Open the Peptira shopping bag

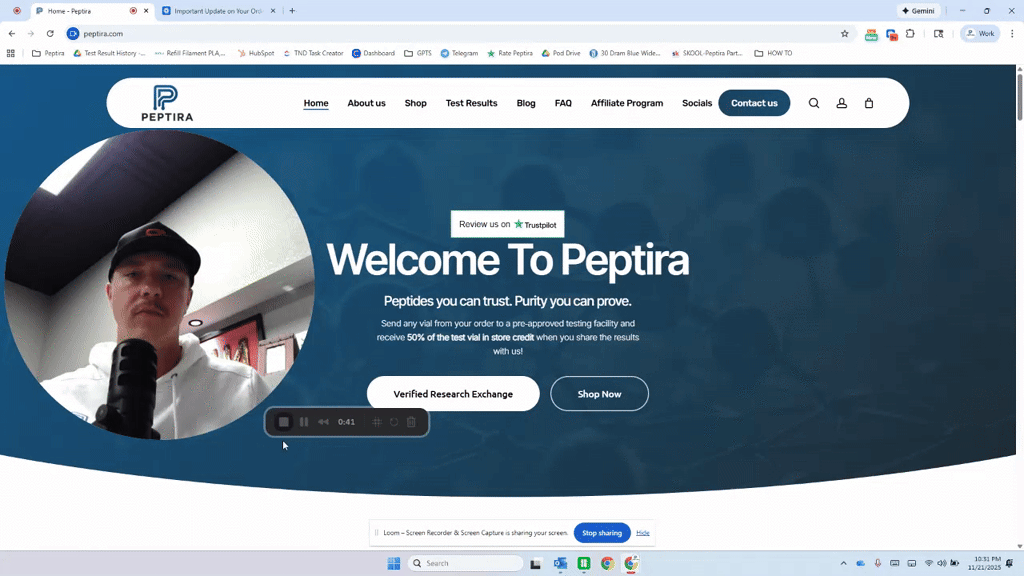[x=868, y=102]
